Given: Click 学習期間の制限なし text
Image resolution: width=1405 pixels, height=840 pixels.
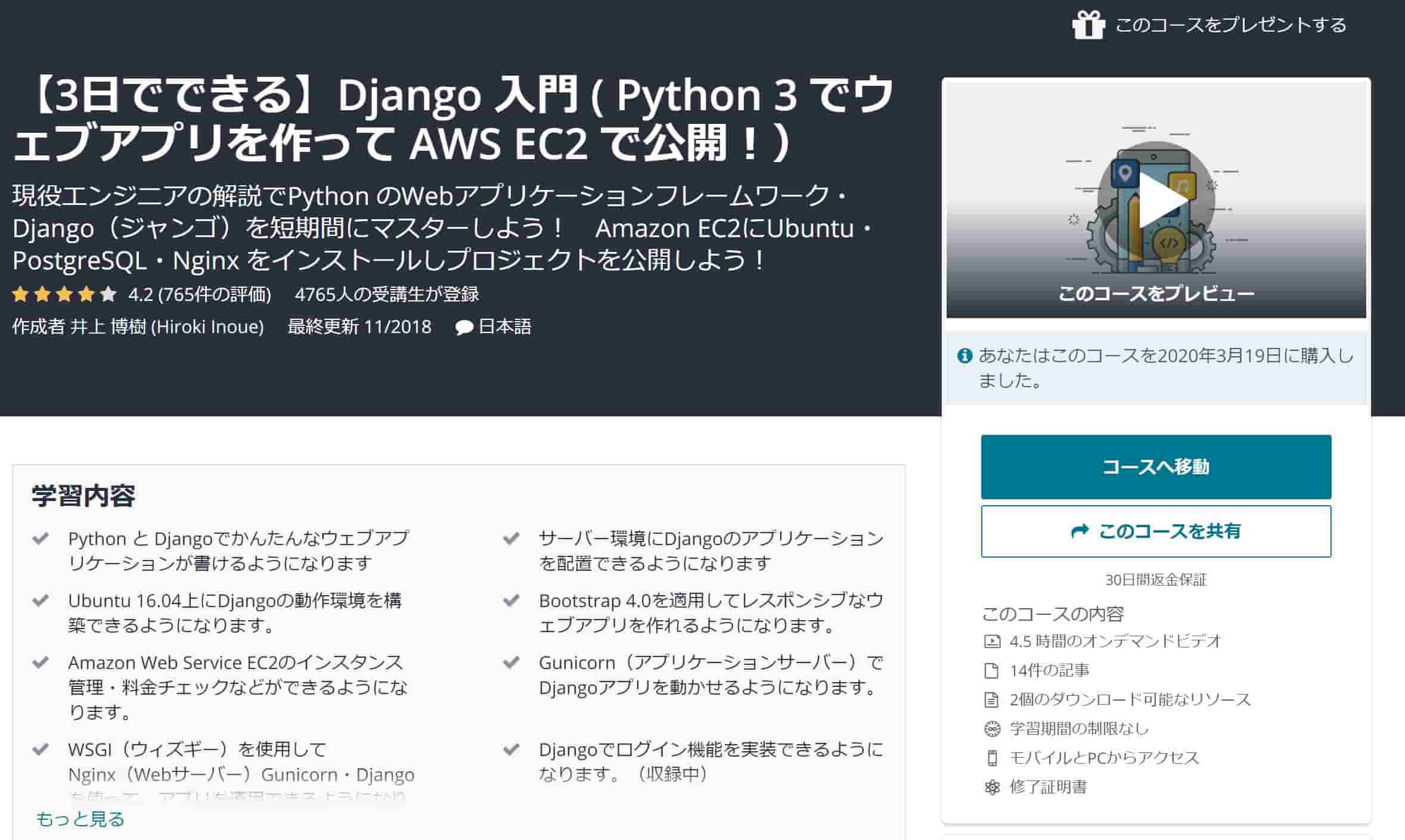Looking at the screenshot, I should [x=1080, y=729].
